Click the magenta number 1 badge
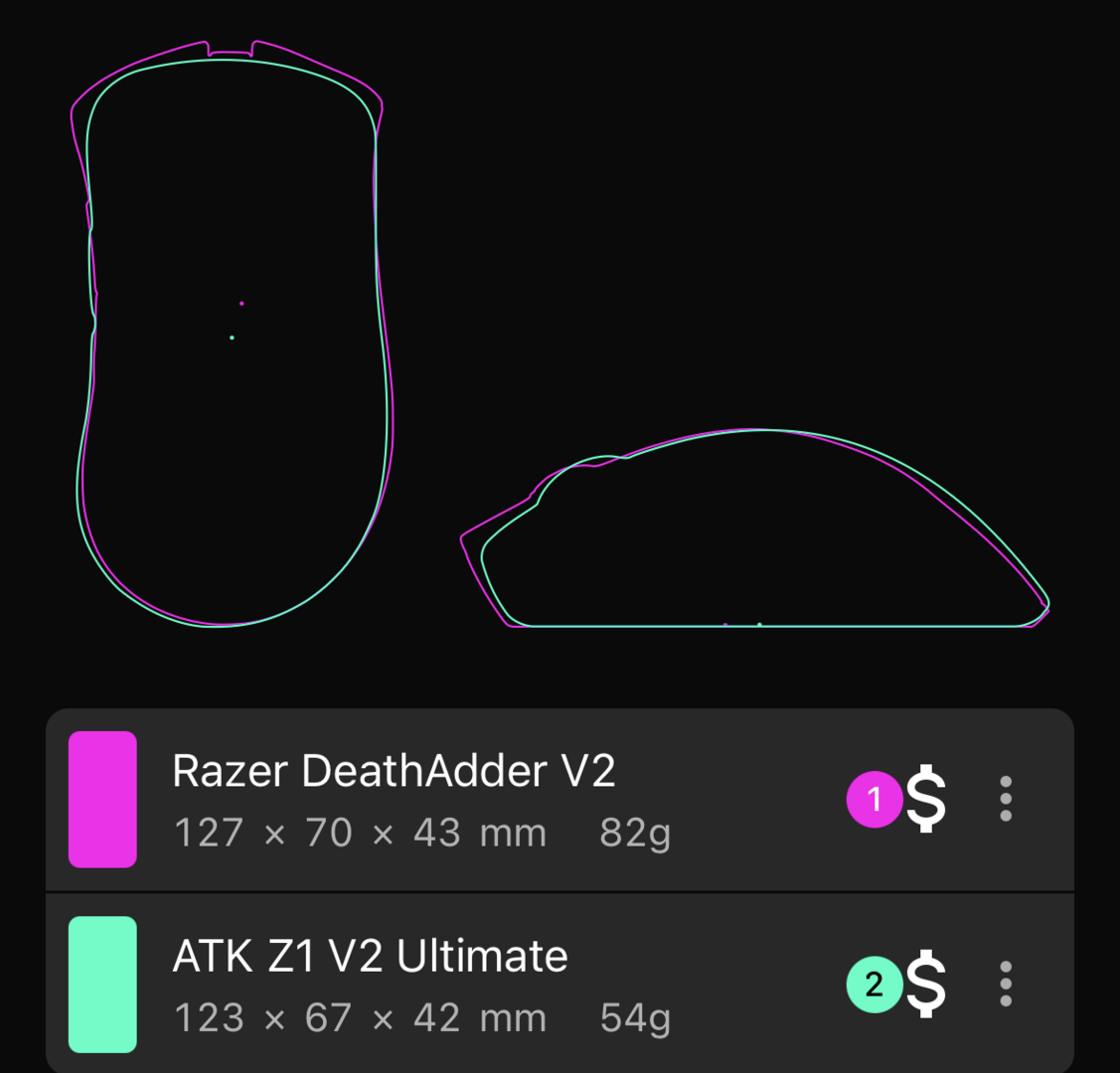 coord(875,800)
